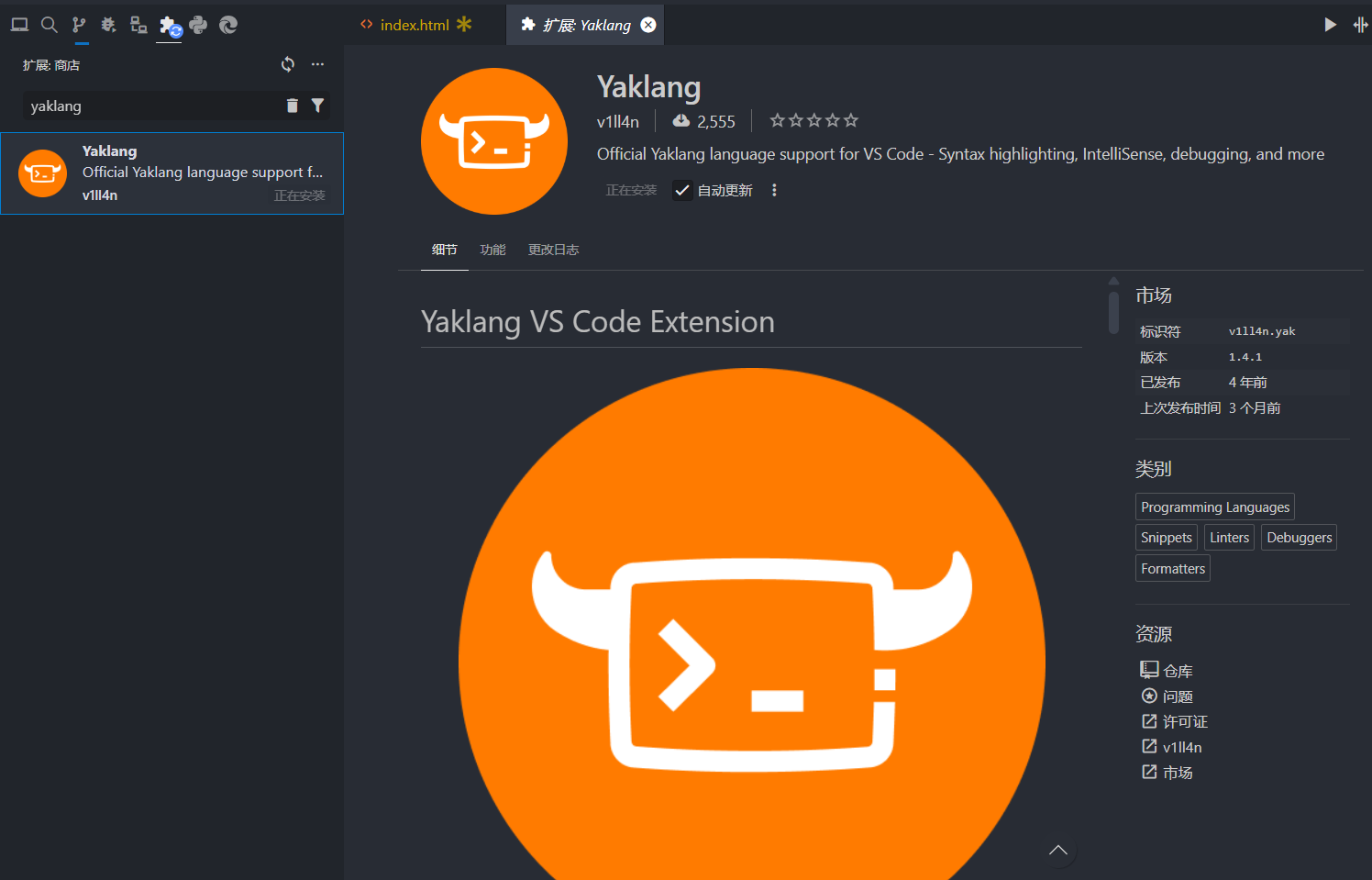This screenshot has width=1372, height=880.
Task: Select the Extensions puzzle-piece icon
Action: (170, 26)
